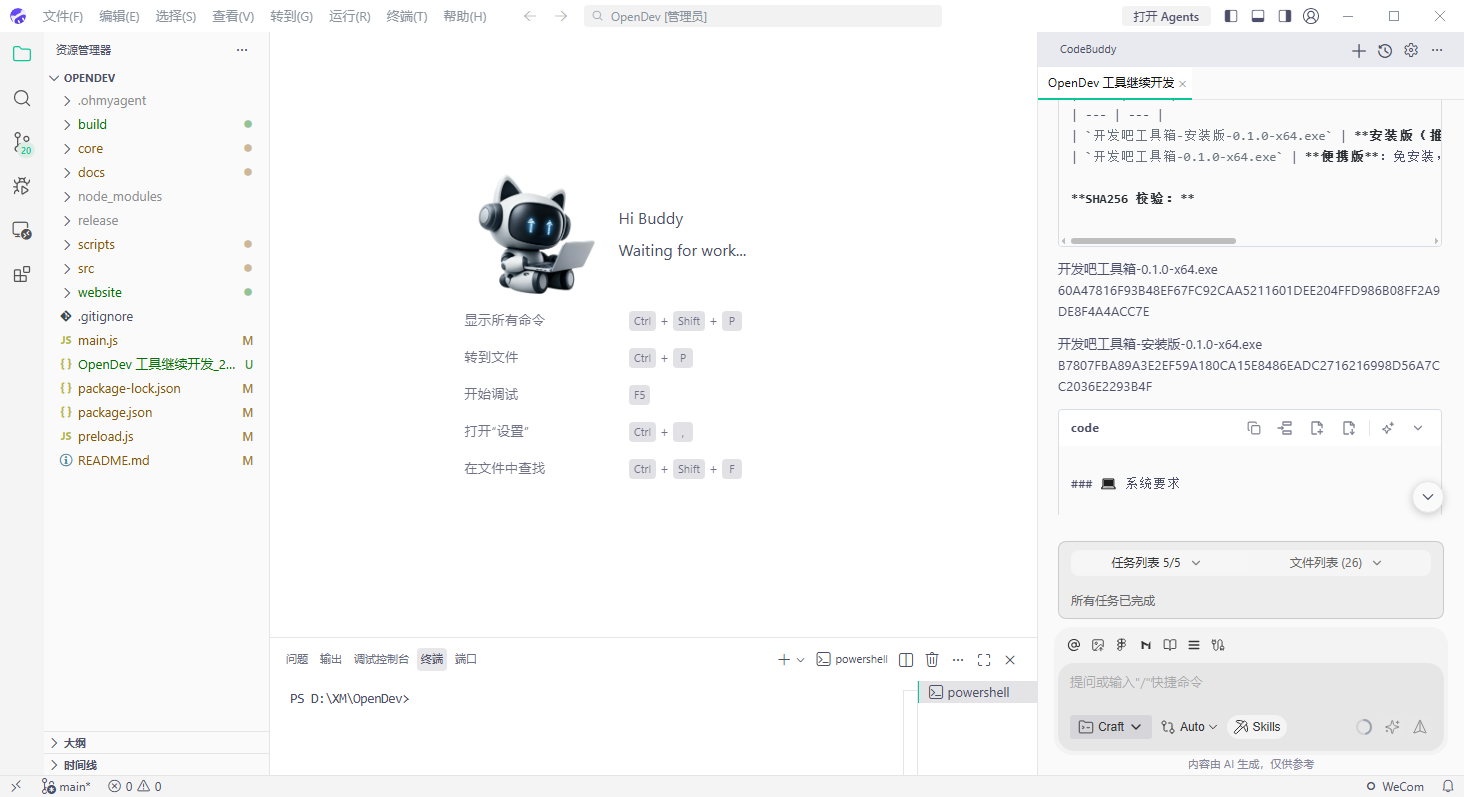Click the OpenDev [管理员] search box
This screenshot has width=1464, height=797.
tap(763, 16)
